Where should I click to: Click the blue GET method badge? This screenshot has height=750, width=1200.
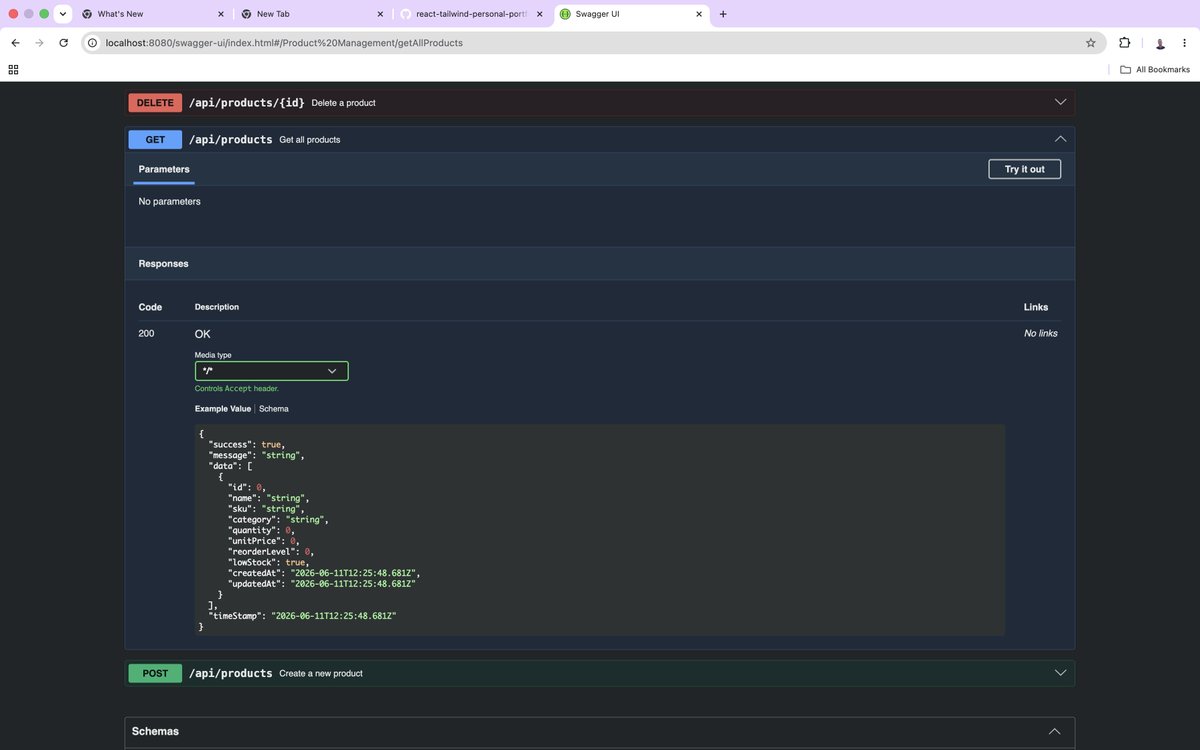[x=155, y=139]
